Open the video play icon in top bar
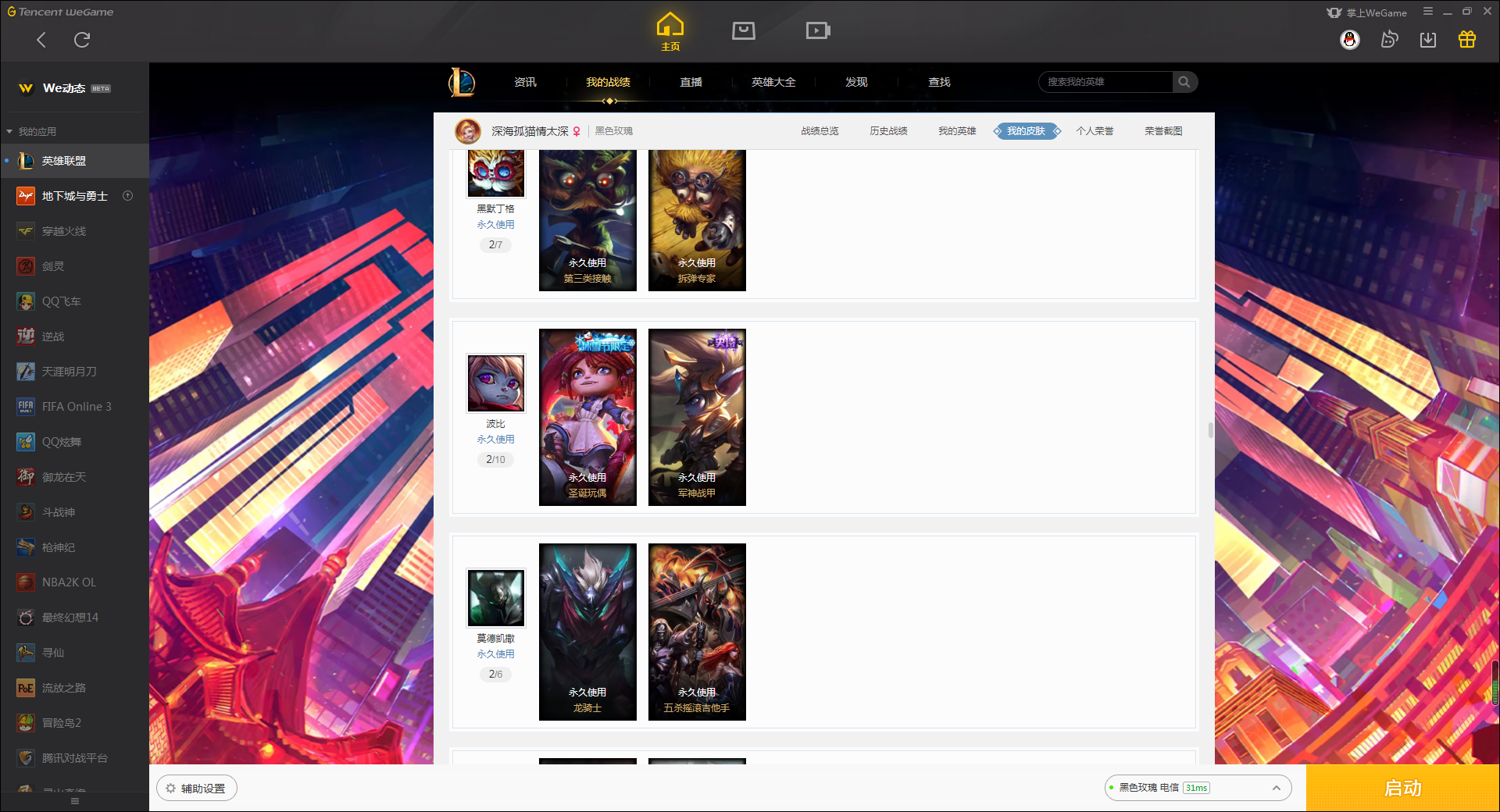Viewport: 1500px width, 812px height. pyautogui.click(x=818, y=30)
